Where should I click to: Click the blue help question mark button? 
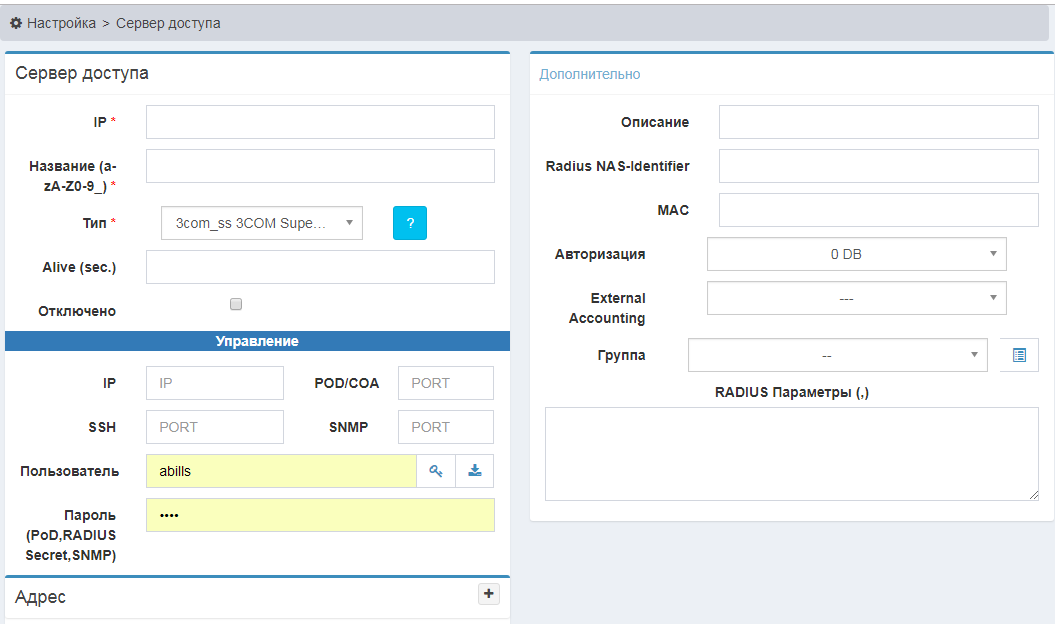(x=409, y=223)
